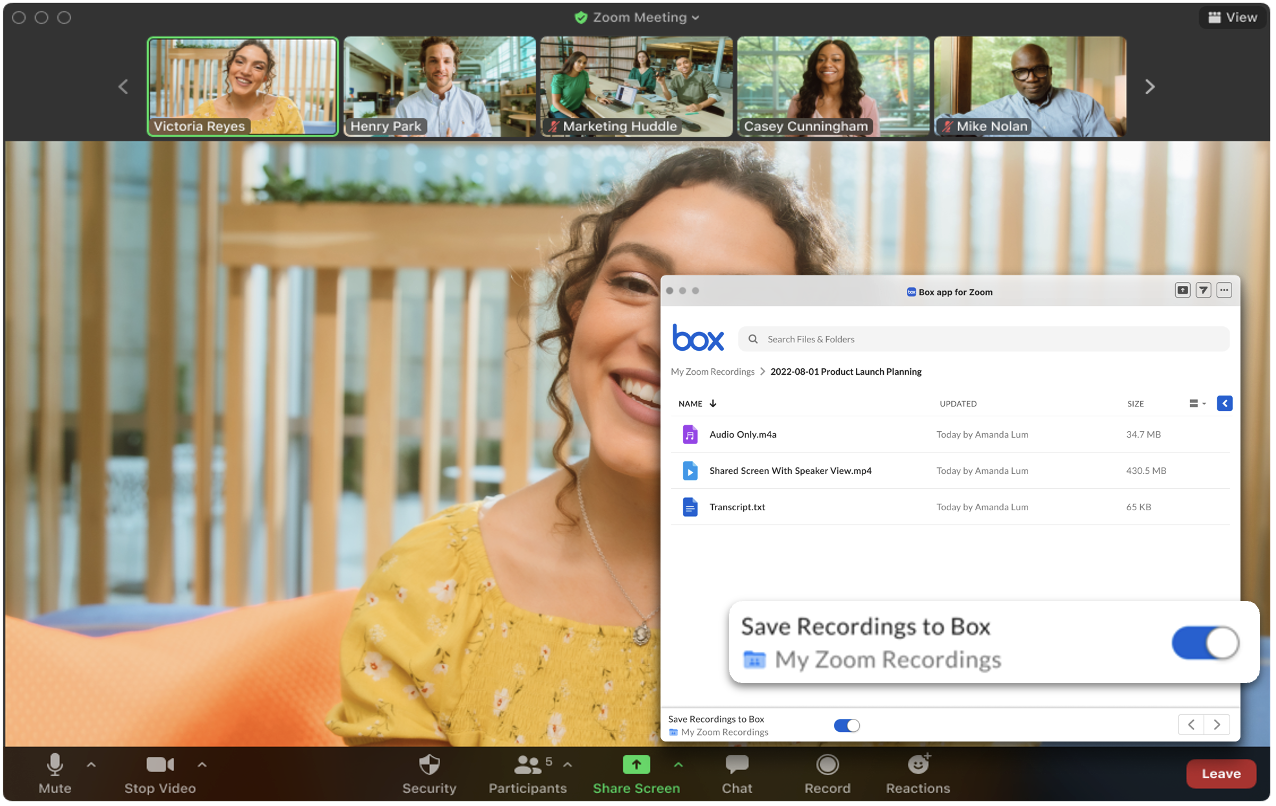Open the three-dot more options in Box header
Screen dimensions: 1276x806
[1224, 290]
